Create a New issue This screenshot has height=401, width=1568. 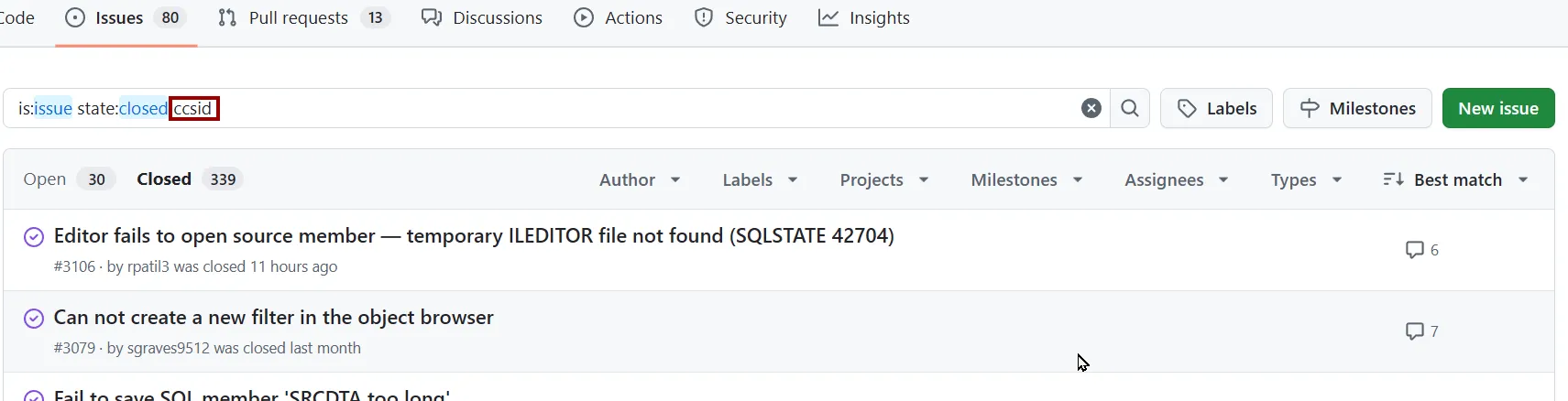click(1498, 108)
